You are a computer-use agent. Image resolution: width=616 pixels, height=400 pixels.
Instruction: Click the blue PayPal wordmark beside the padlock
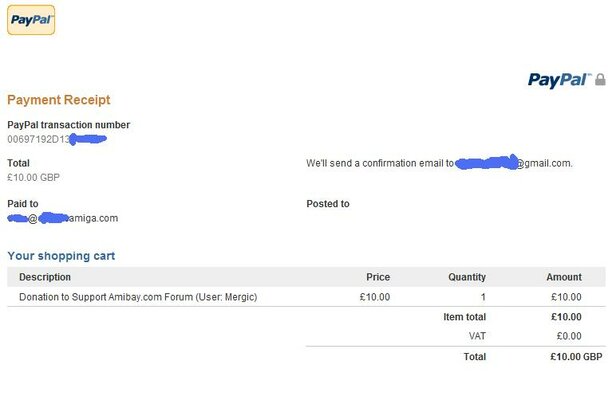[x=559, y=80]
